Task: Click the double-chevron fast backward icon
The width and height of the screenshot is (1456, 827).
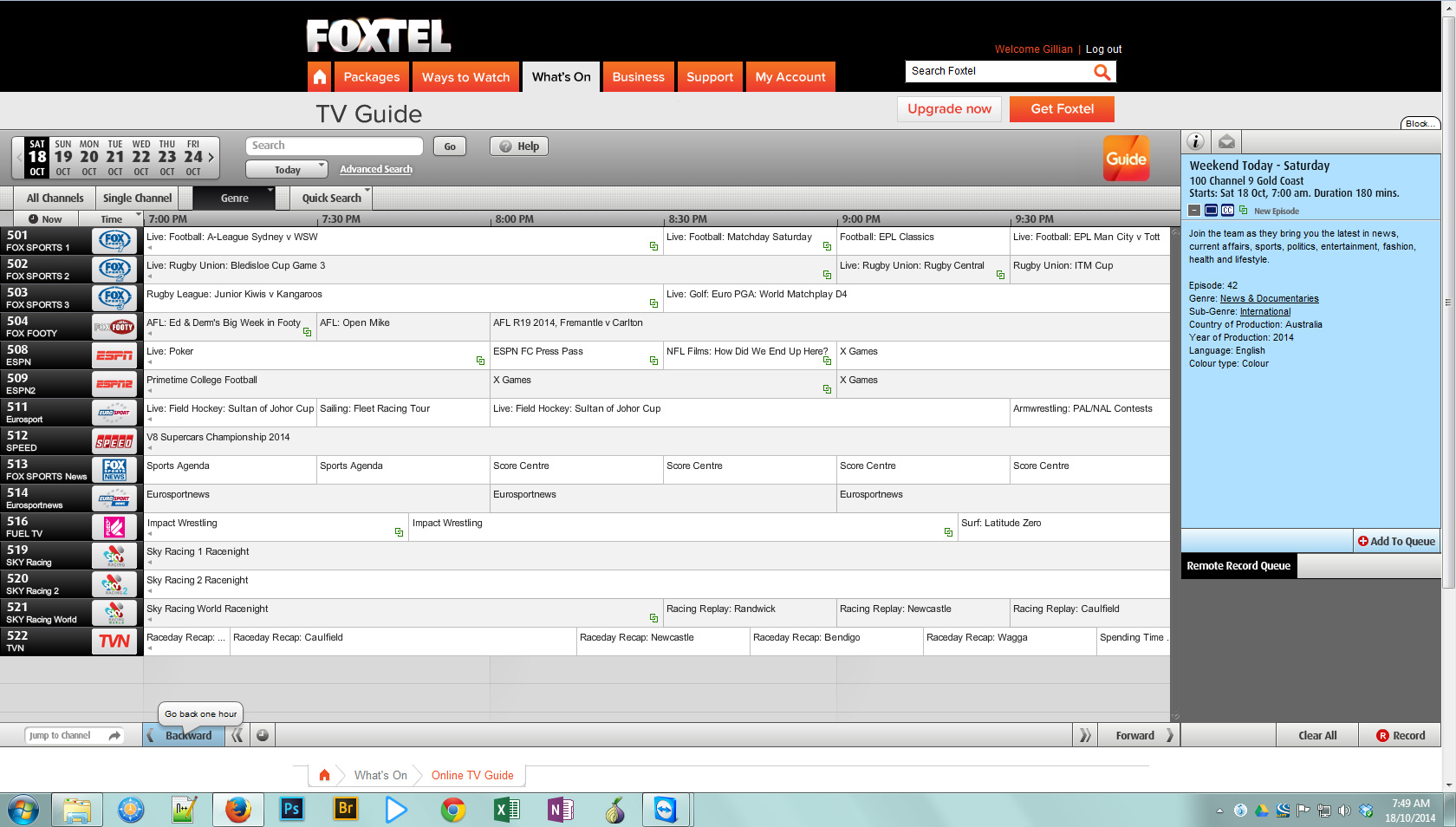Action: tap(237, 735)
